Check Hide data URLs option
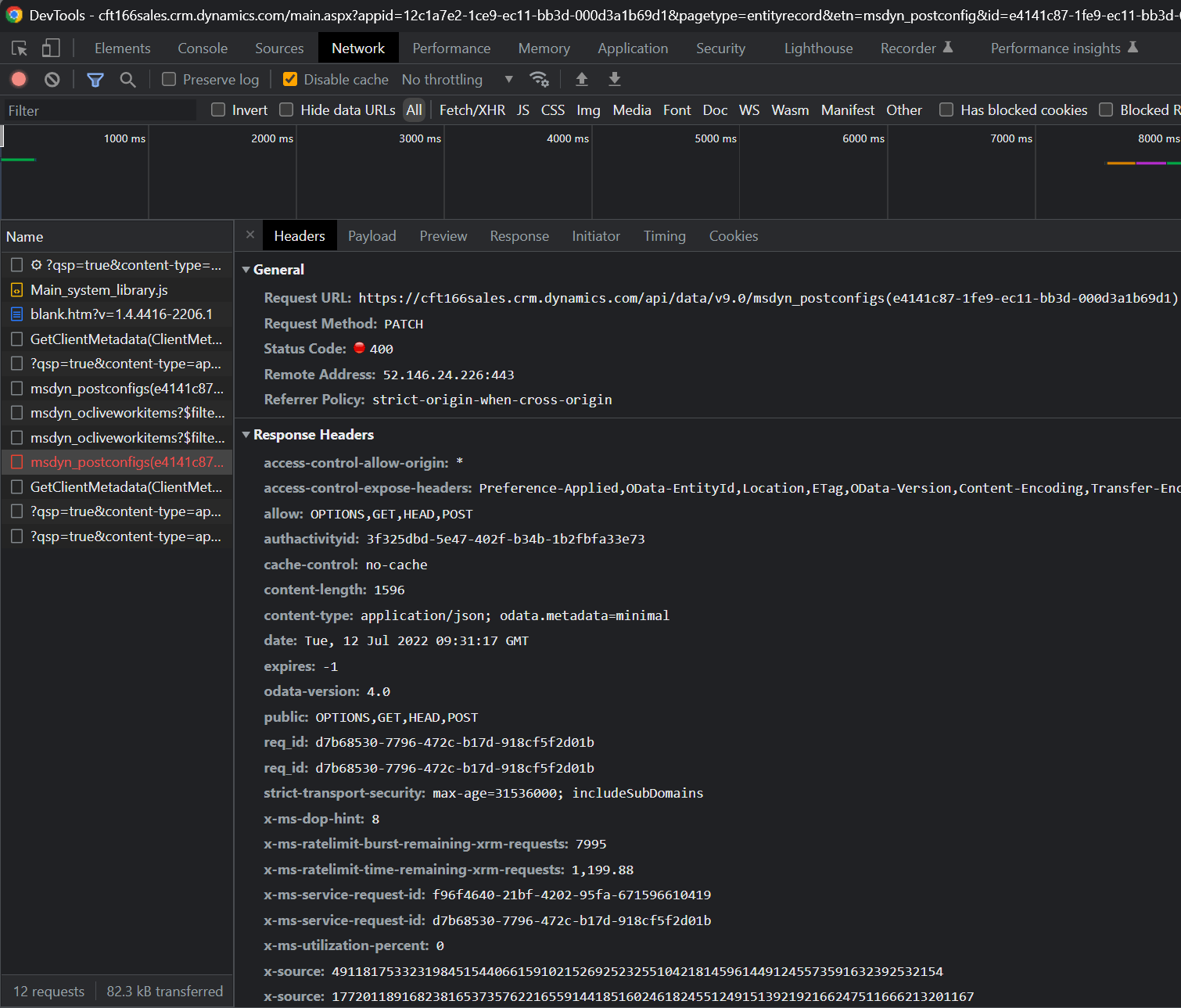The height and width of the screenshot is (1008, 1181). click(286, 109)
